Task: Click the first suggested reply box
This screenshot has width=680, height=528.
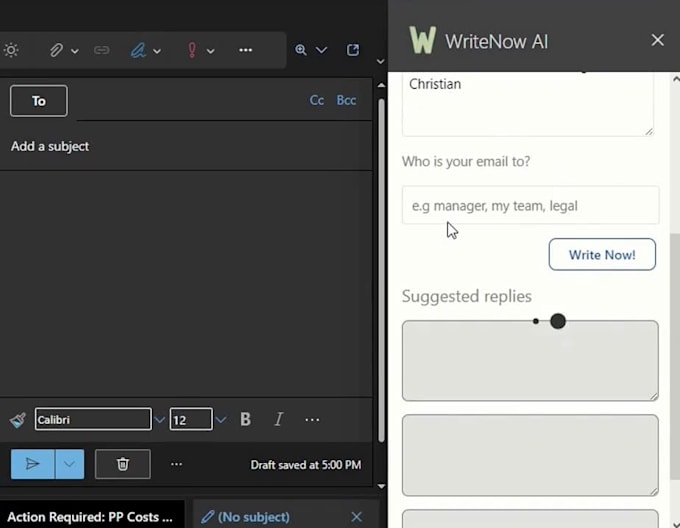Action: coord(530,361)
